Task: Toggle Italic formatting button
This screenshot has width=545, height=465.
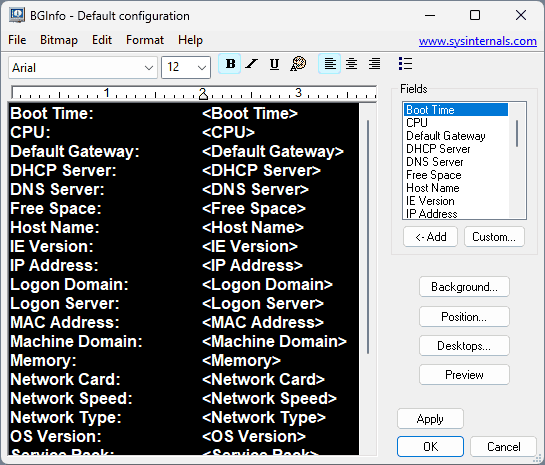Action: [251, 64]
